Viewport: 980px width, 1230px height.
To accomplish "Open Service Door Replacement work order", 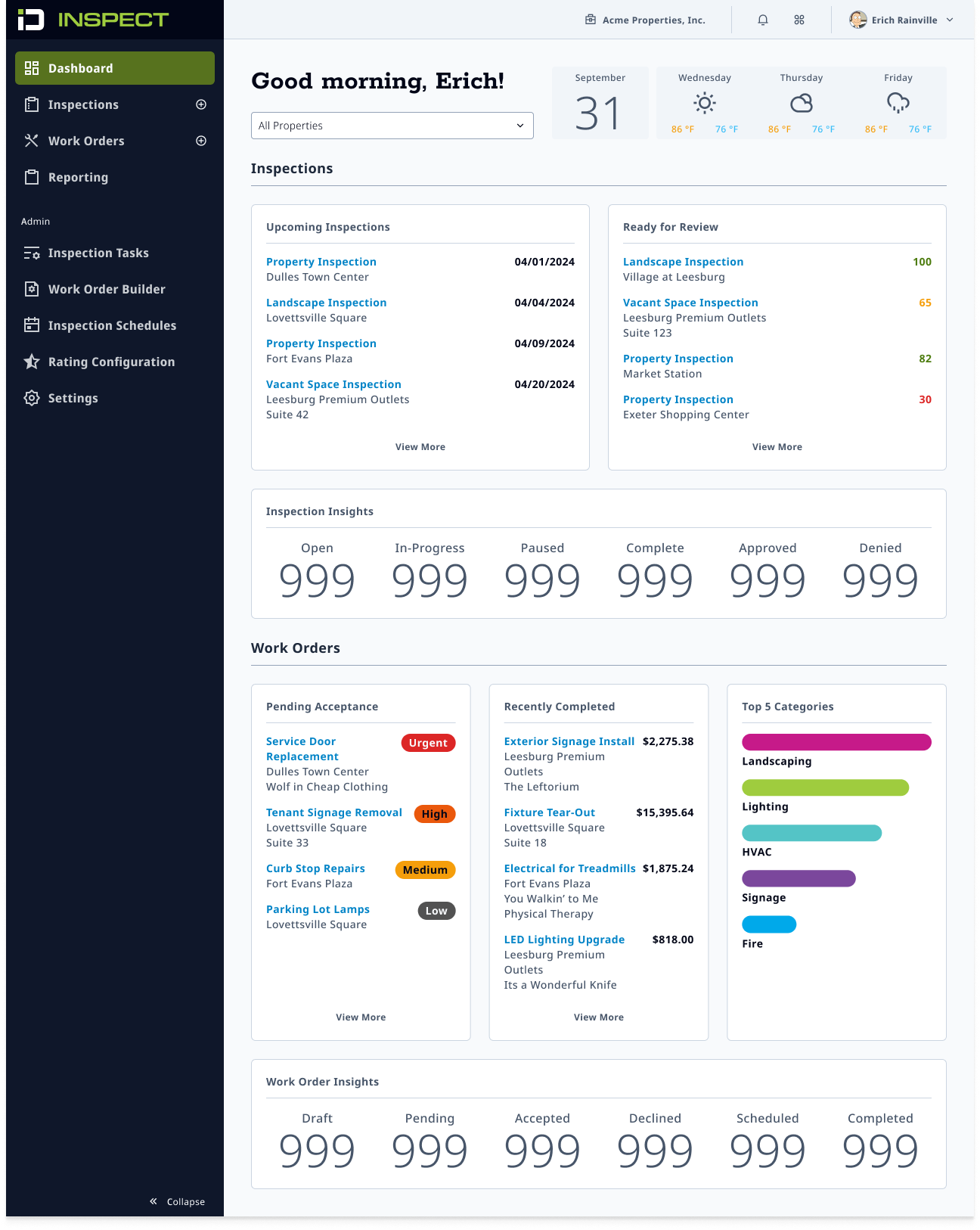I will [x=302, y=749].
